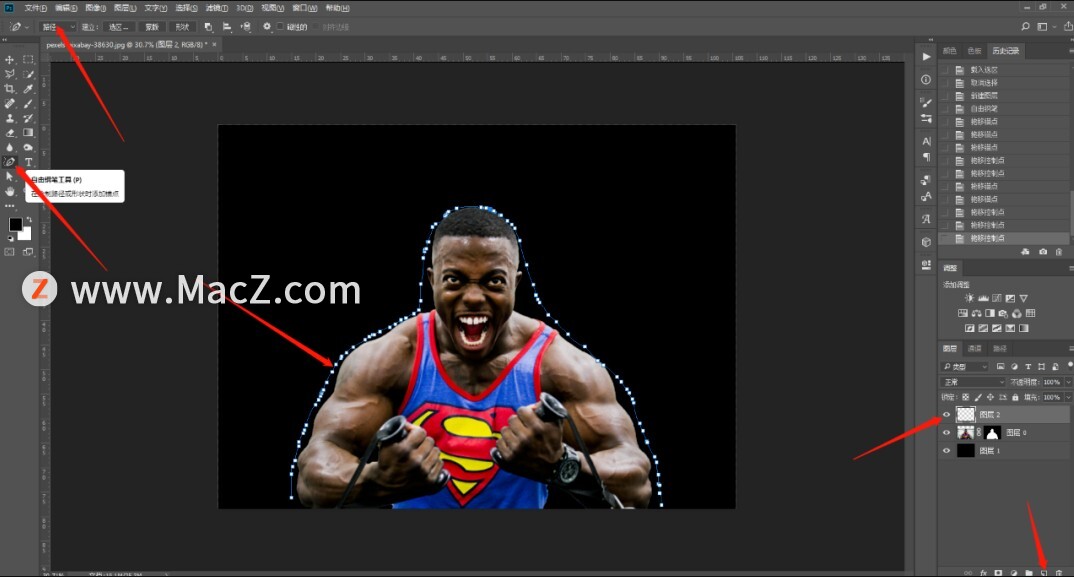Click the 形状 button in options bar
Image resolution: width=1074 pixels, height=577 pixels.
(182, 27)
